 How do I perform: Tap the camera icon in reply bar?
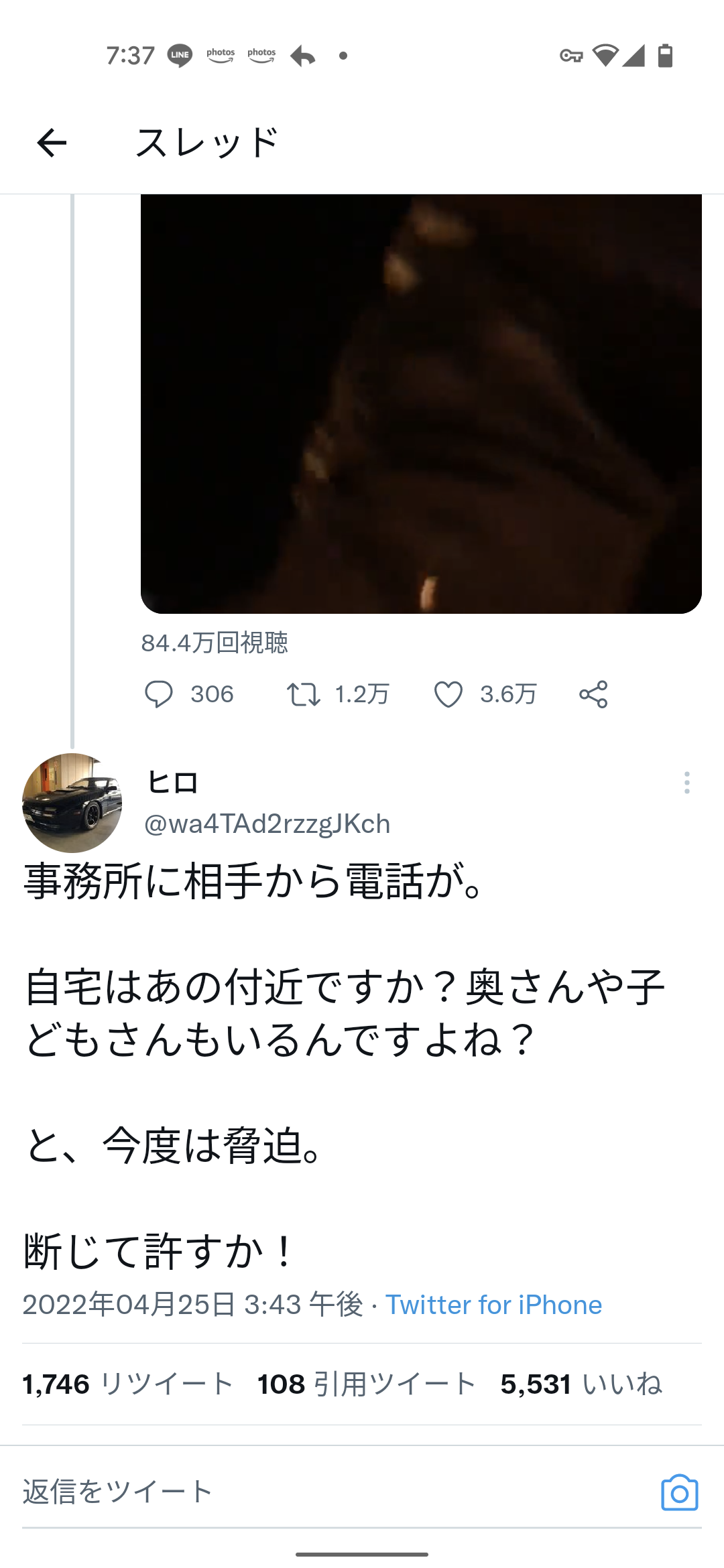[x=680, y=1492]
